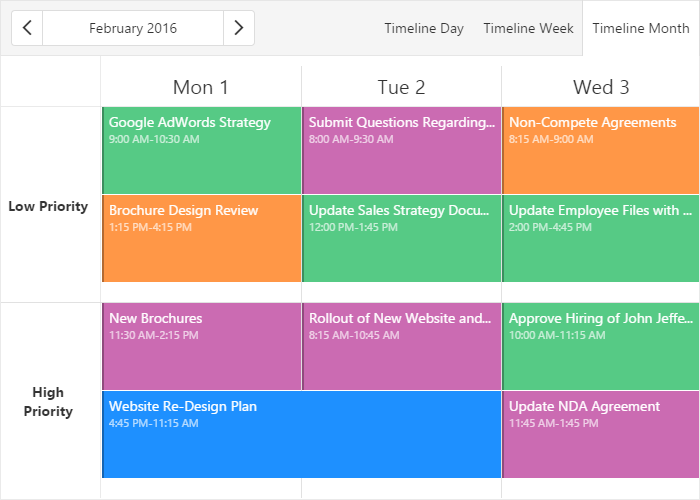Open the February 2016 date picker
Viewport: 700px width, 500px height.
[133, 28]
